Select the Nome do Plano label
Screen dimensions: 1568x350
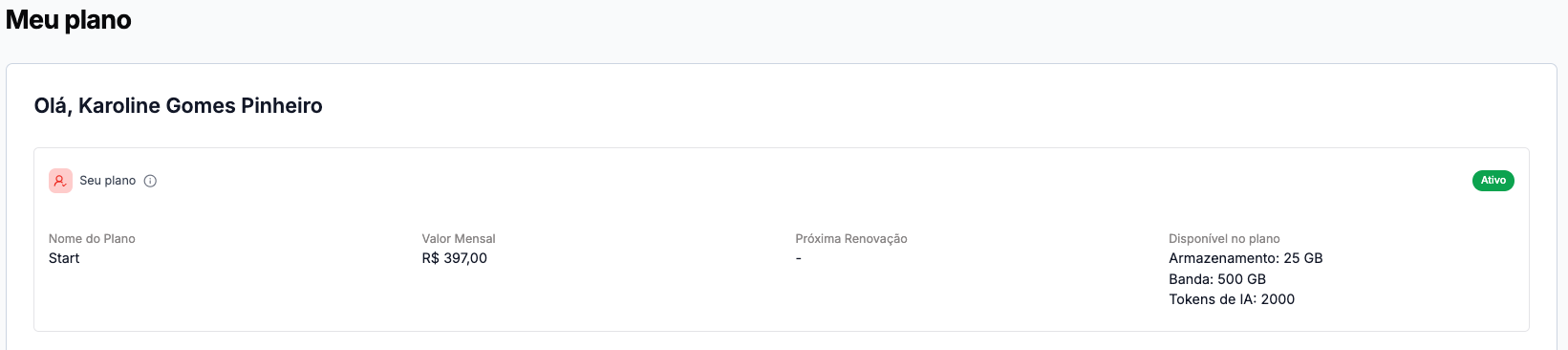(92, 239)
